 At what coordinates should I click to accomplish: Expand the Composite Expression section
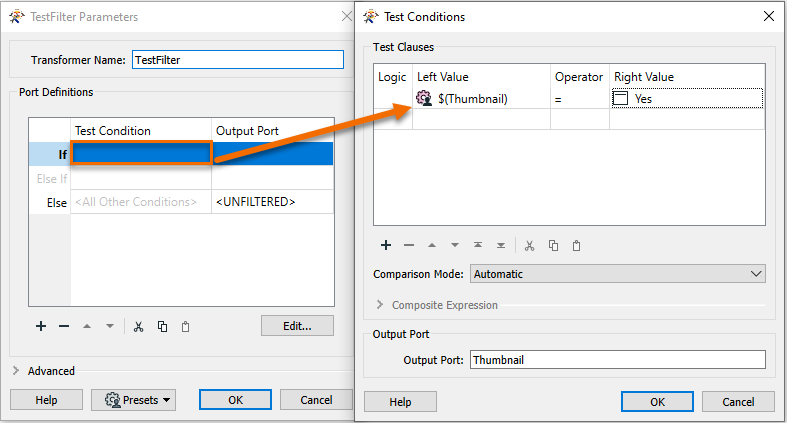pyautogui.click(x=380, y=305)
